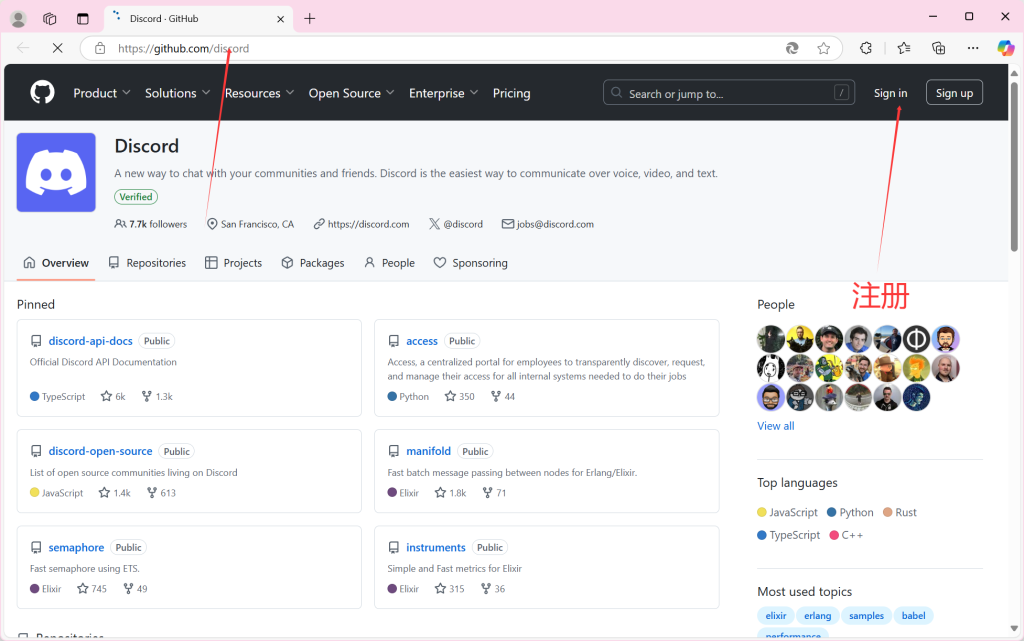This screenshot has height=641, width=1024.
Task: Select the samples topic tag
Action: coord(866,616)
